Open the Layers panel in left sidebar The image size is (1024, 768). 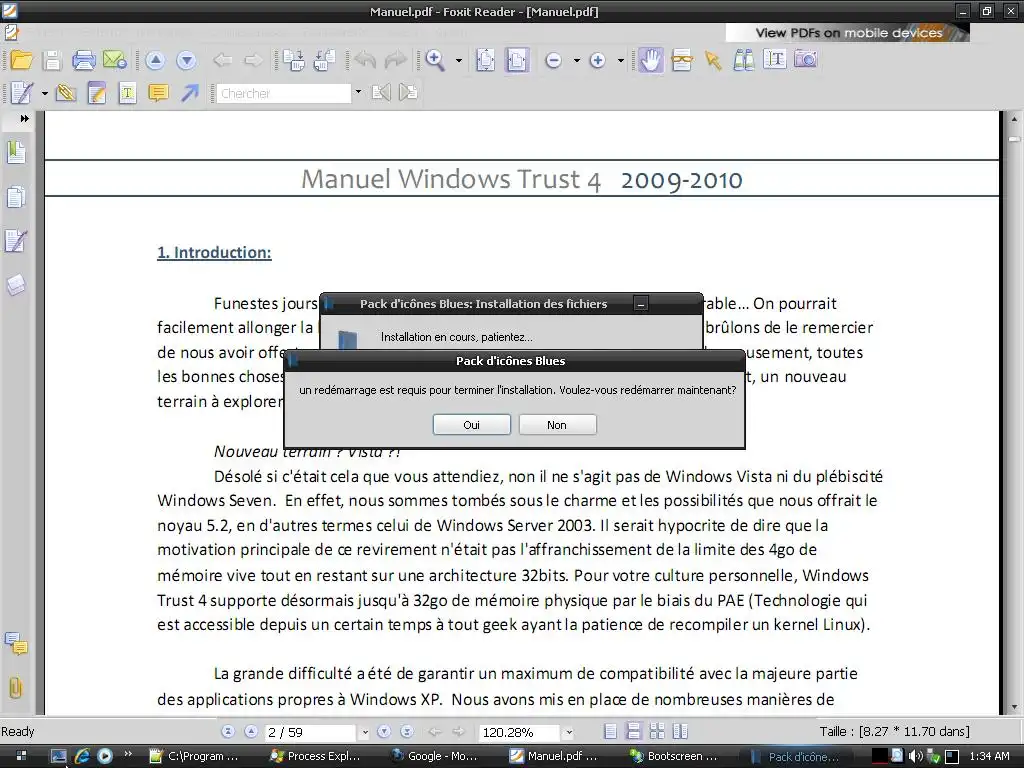tap(16, 285)
